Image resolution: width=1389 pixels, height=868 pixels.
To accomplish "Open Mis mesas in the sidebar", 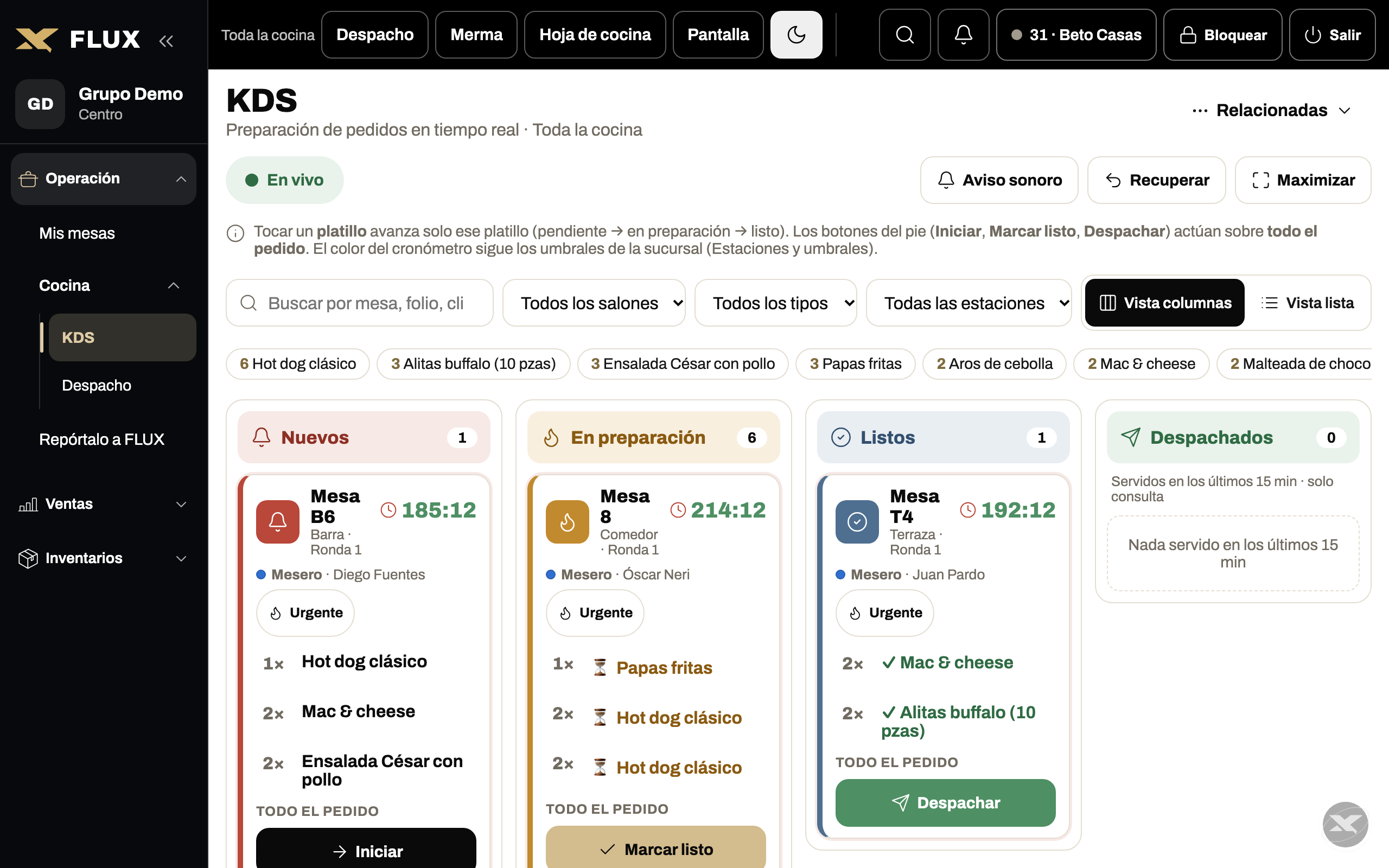I will click(77, 233).
